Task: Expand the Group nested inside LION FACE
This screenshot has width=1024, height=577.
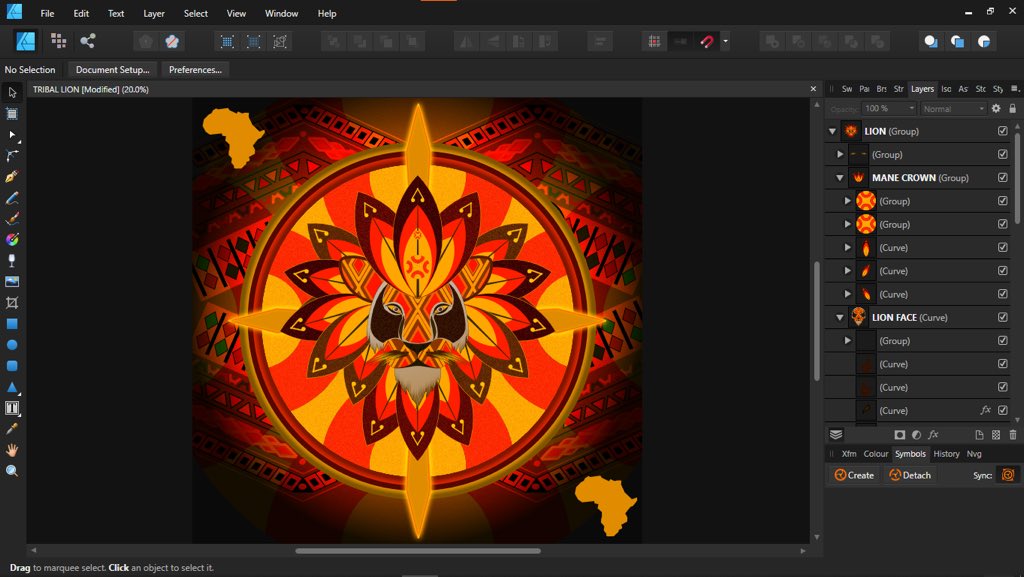Action: [x=848, y=341]
